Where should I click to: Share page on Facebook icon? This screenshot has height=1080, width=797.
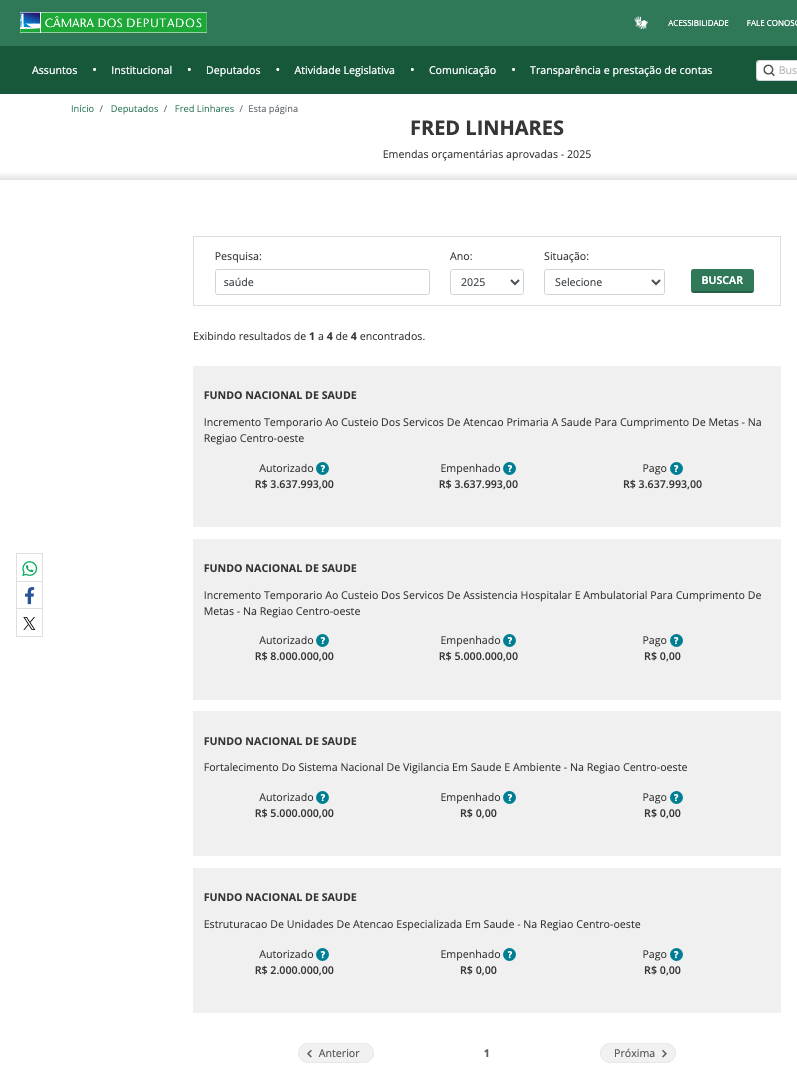tap(30, 596)
